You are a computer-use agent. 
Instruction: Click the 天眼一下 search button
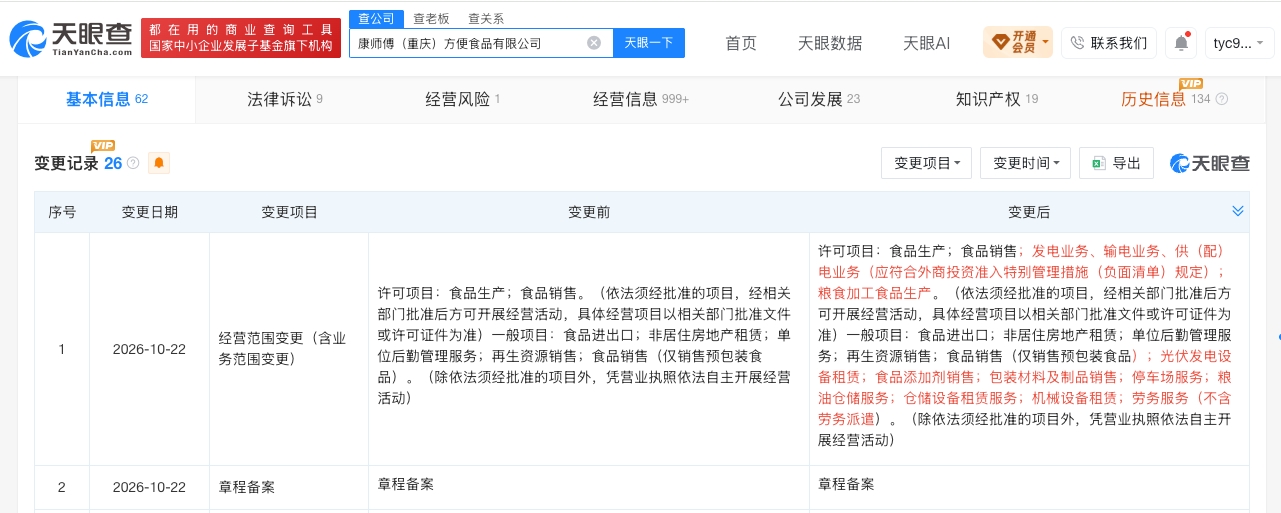pos(649,43)
